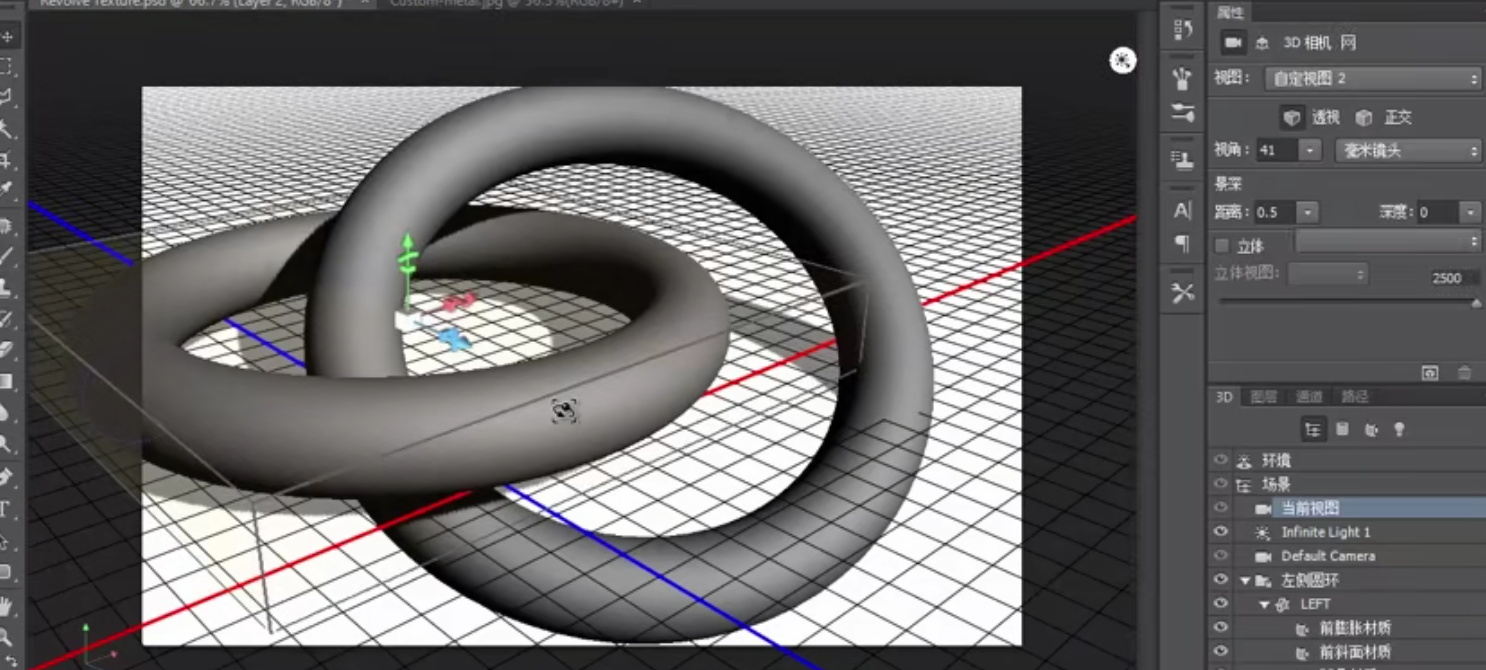Filter 3D panel by whole scene

pos(1313,430)
